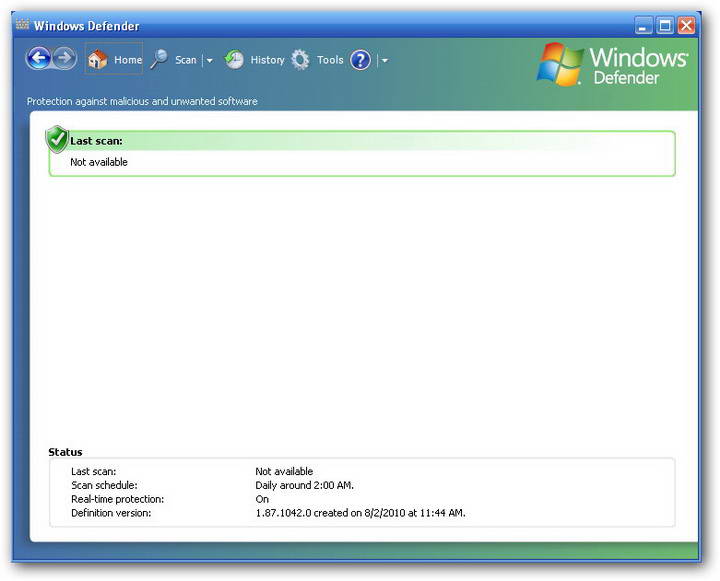720x581 pixels.
Task: Open Help with the question mark icon
Action: (x=360, y=60)
